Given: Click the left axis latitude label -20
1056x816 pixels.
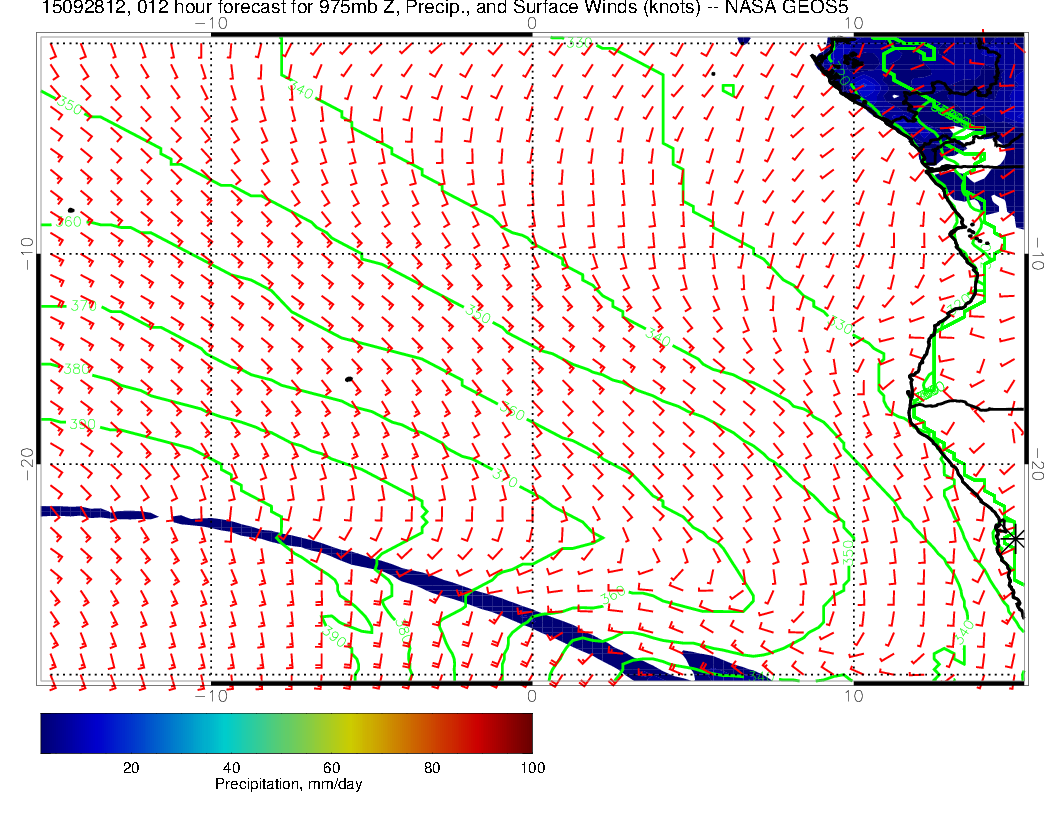Looking at the screenshot, I should (x=27, y=457).
